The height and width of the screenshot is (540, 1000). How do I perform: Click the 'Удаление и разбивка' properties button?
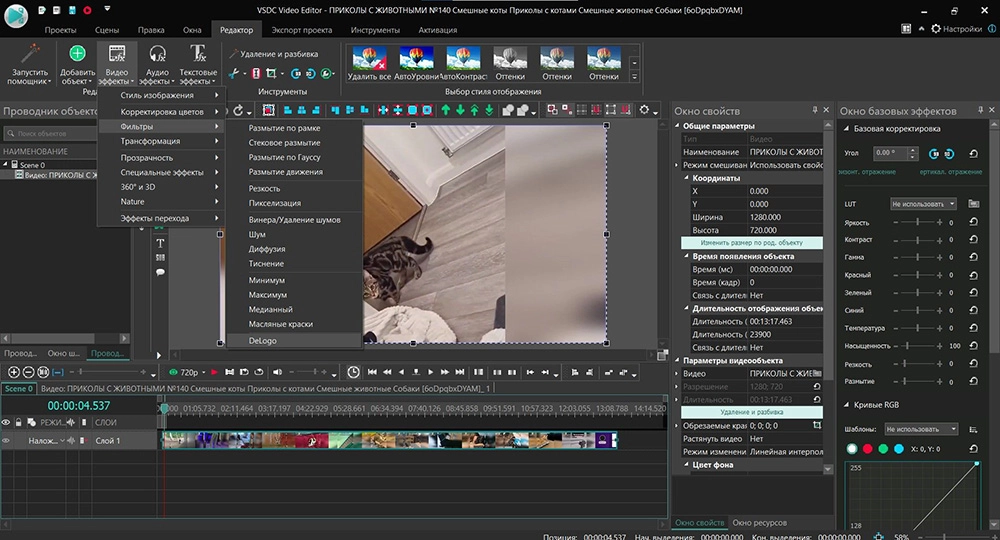[x=751, y=412]
